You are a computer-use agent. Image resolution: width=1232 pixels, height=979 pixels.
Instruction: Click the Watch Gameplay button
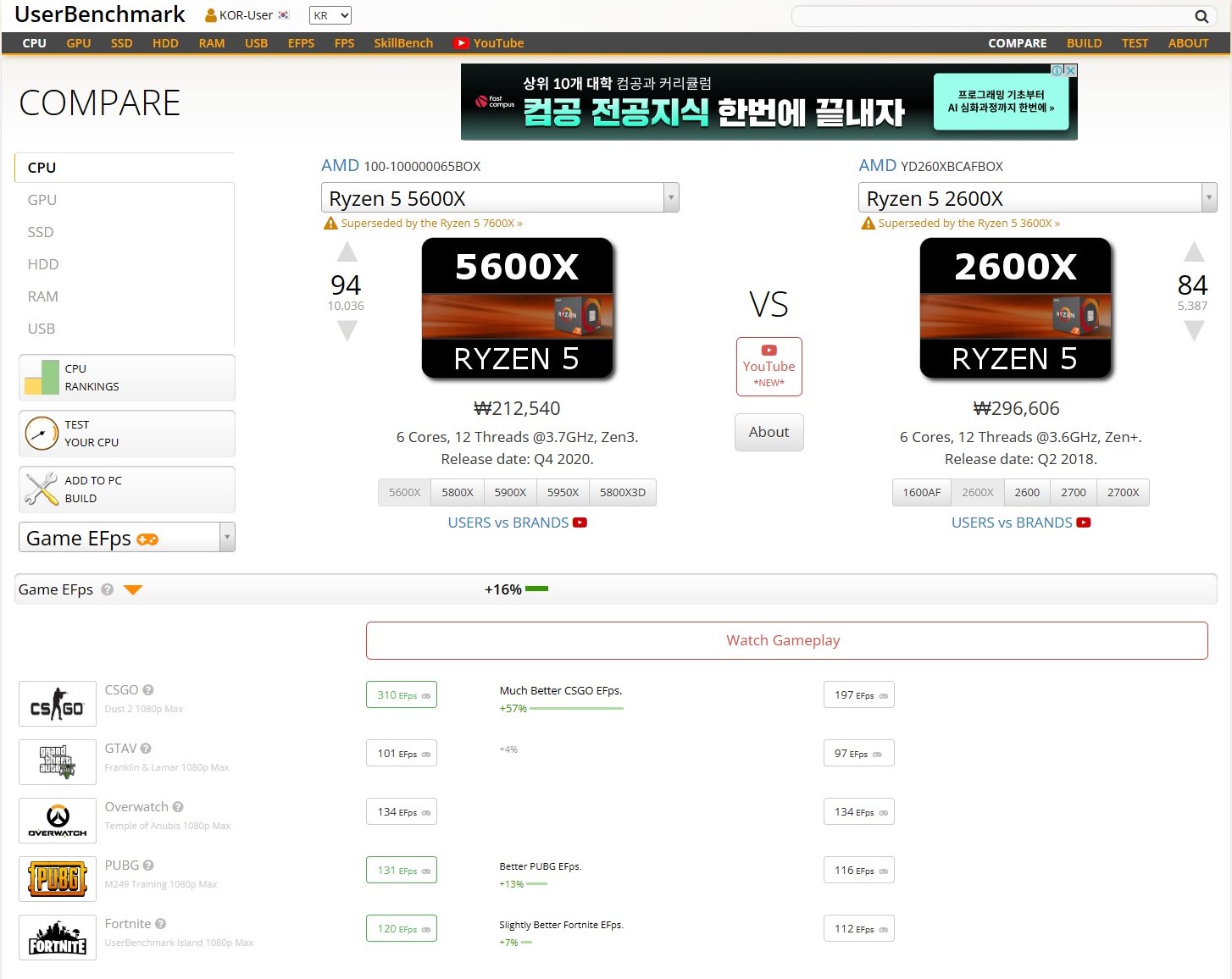coord(787,640)
